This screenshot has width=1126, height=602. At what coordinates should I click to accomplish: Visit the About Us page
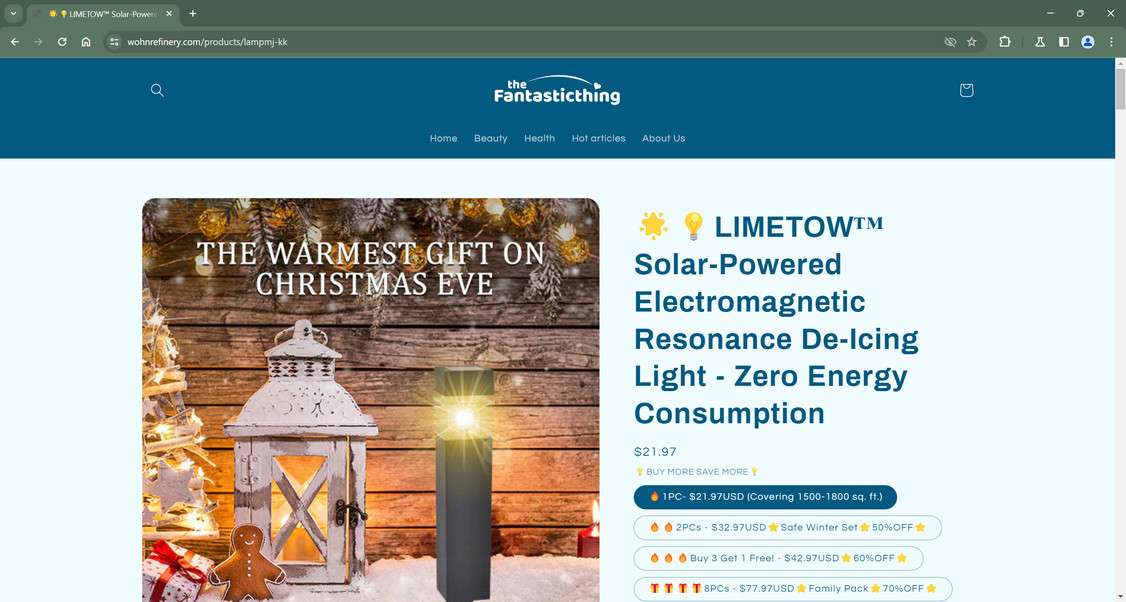(x=664, y=138)
